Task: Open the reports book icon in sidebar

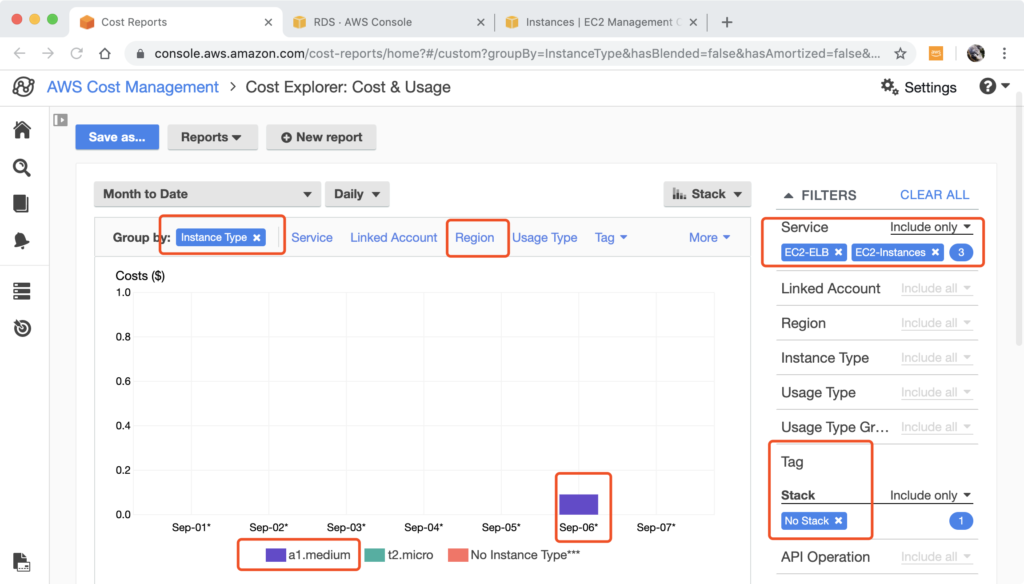Action: [21, 204]
